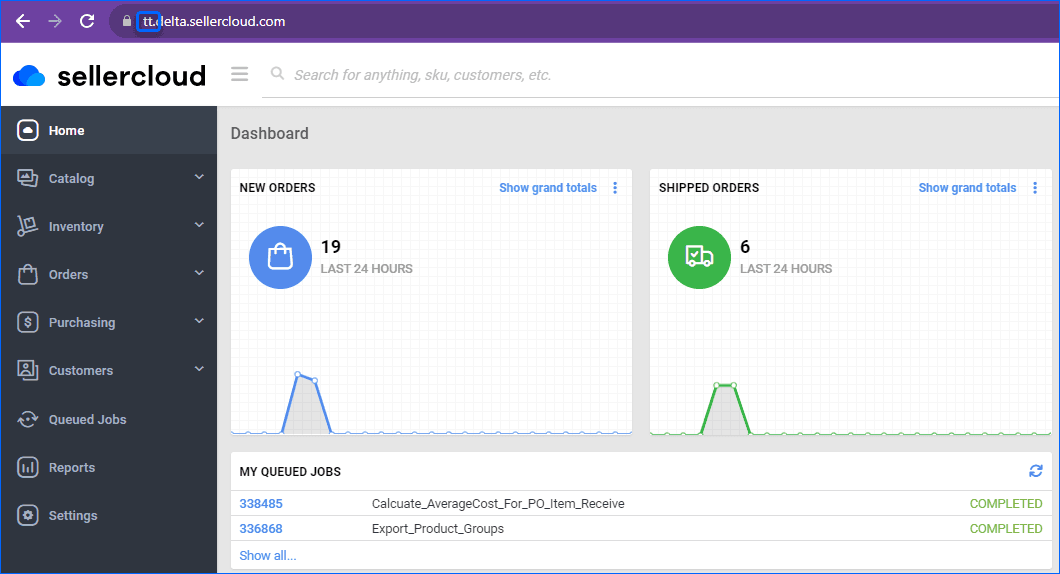Click the Reports bar chart icon
The height and width of the screenshot is (574, 1060).
coord(28,467)
